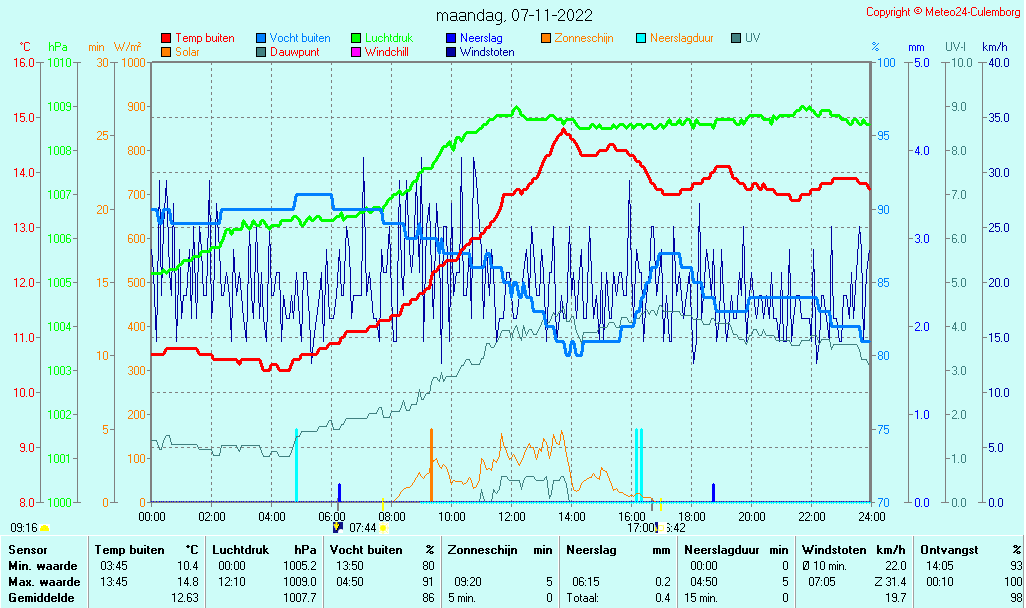Click the Copyright Meteo24-Culemborg text
This screenshot has width=1026, height=608.
(x=943, y=12)
